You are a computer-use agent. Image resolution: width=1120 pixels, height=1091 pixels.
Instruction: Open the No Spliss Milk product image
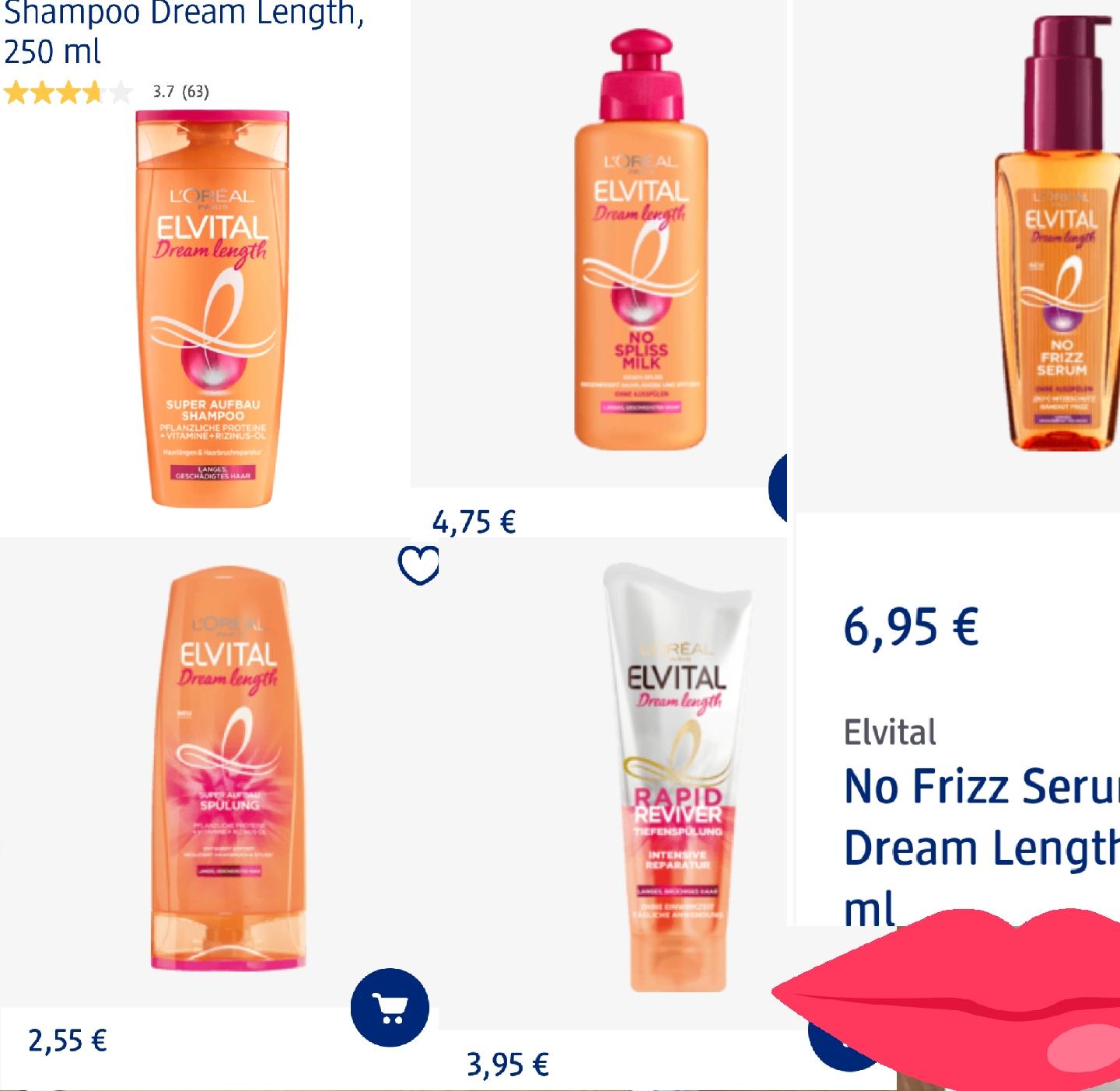click(x=641, y=240)
